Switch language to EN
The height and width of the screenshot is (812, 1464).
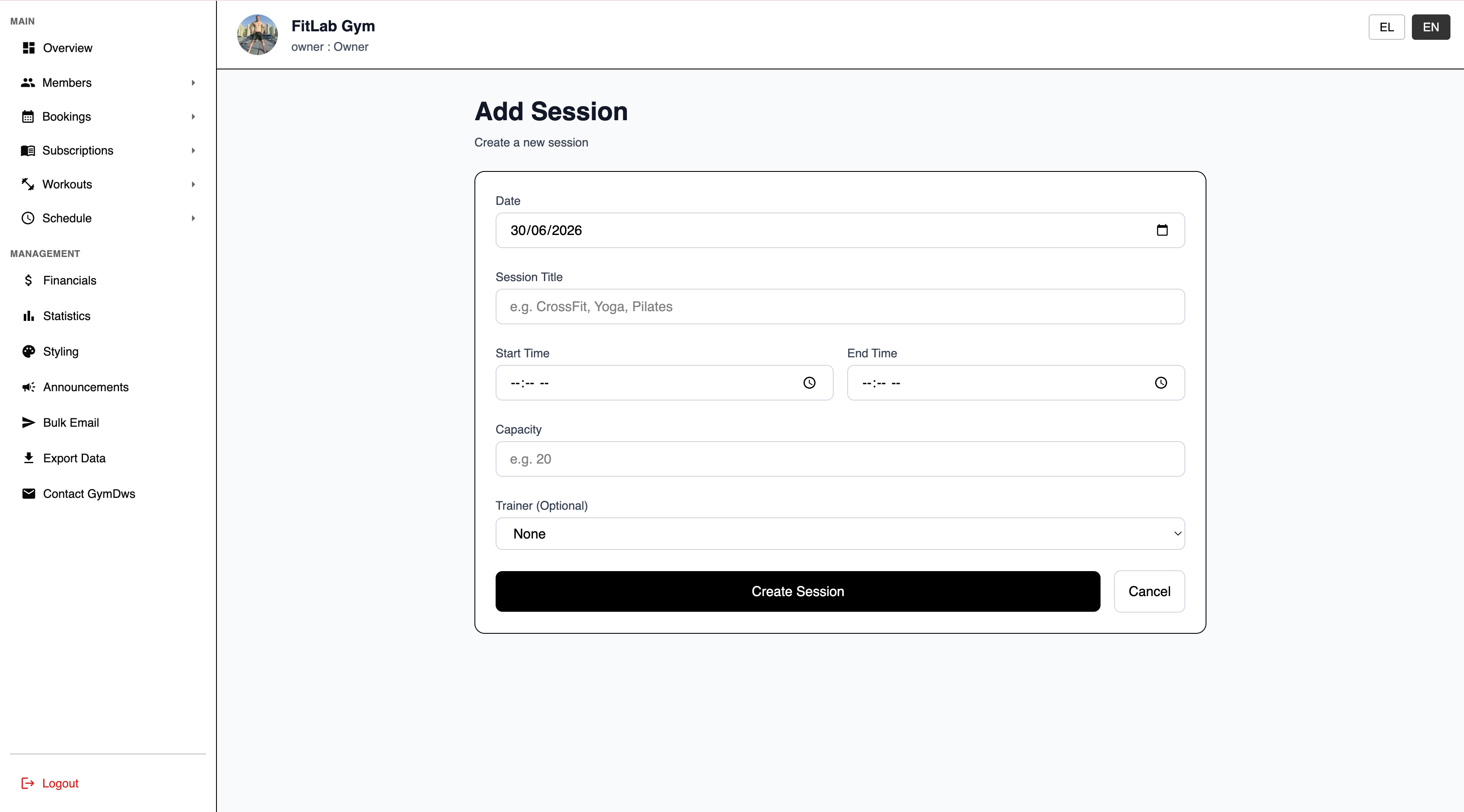1431,27
